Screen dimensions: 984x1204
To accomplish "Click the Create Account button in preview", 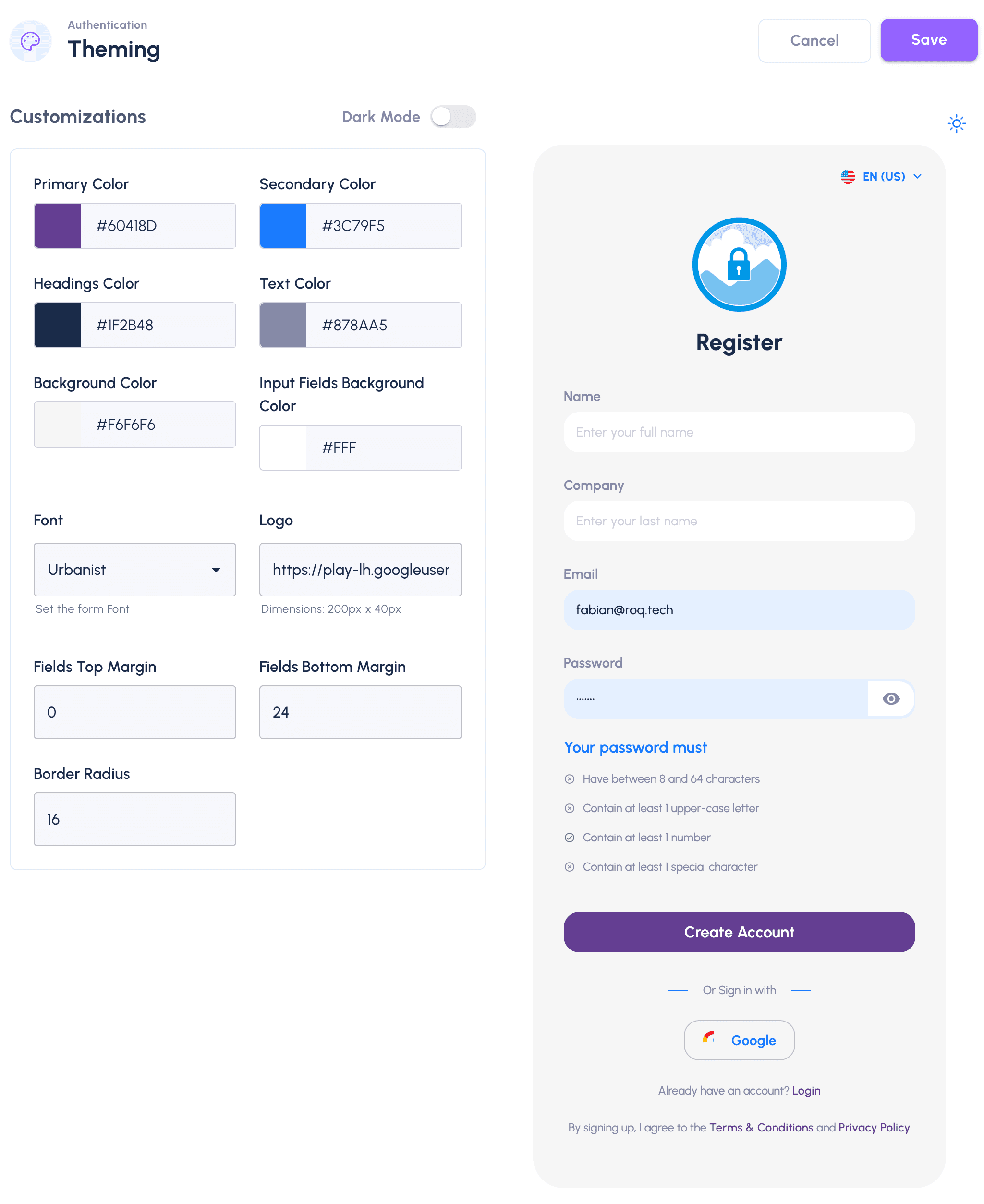I will click(x=738, y=931).
